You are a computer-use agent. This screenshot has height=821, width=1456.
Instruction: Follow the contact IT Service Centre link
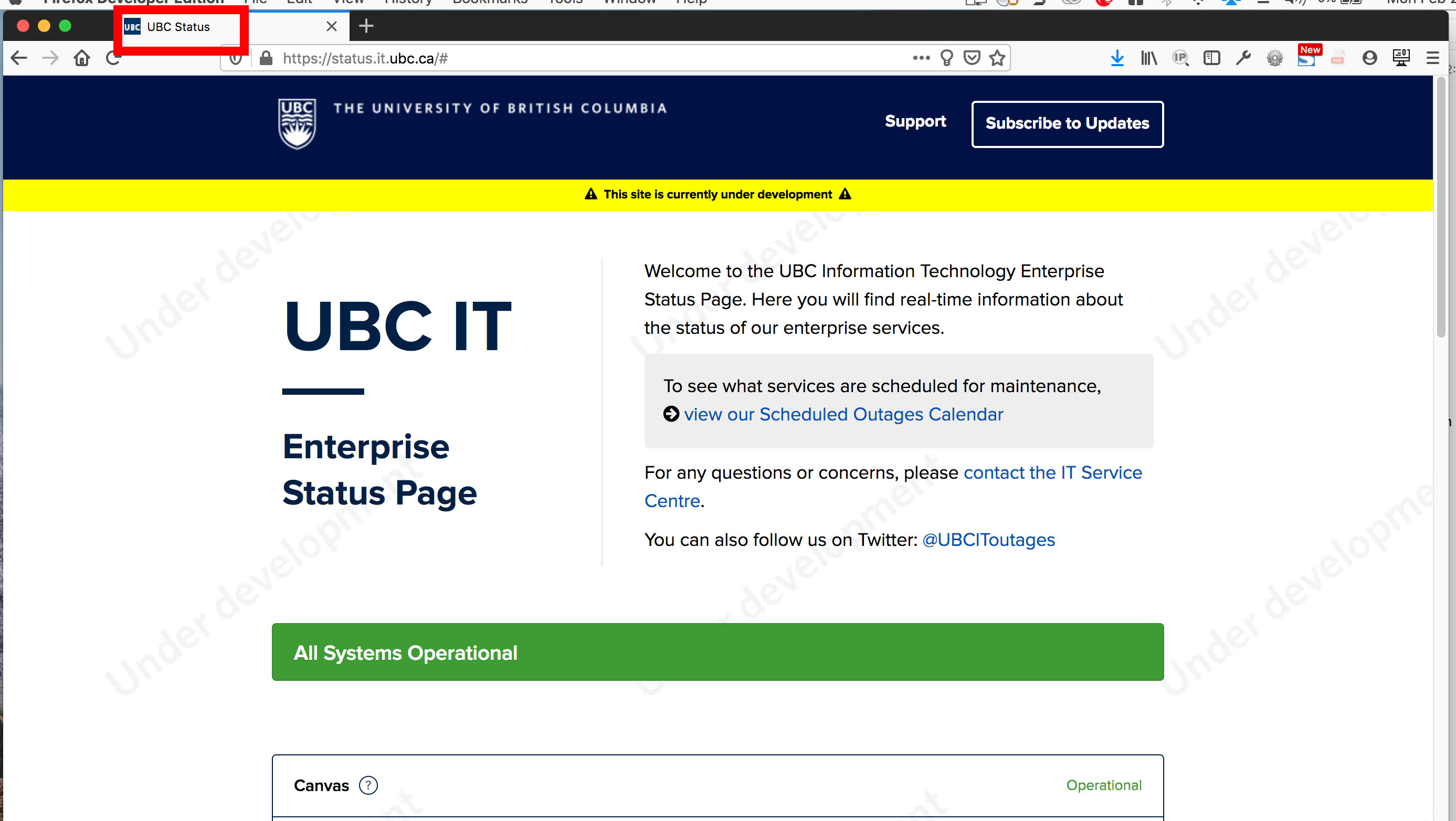click(1052, 472)
